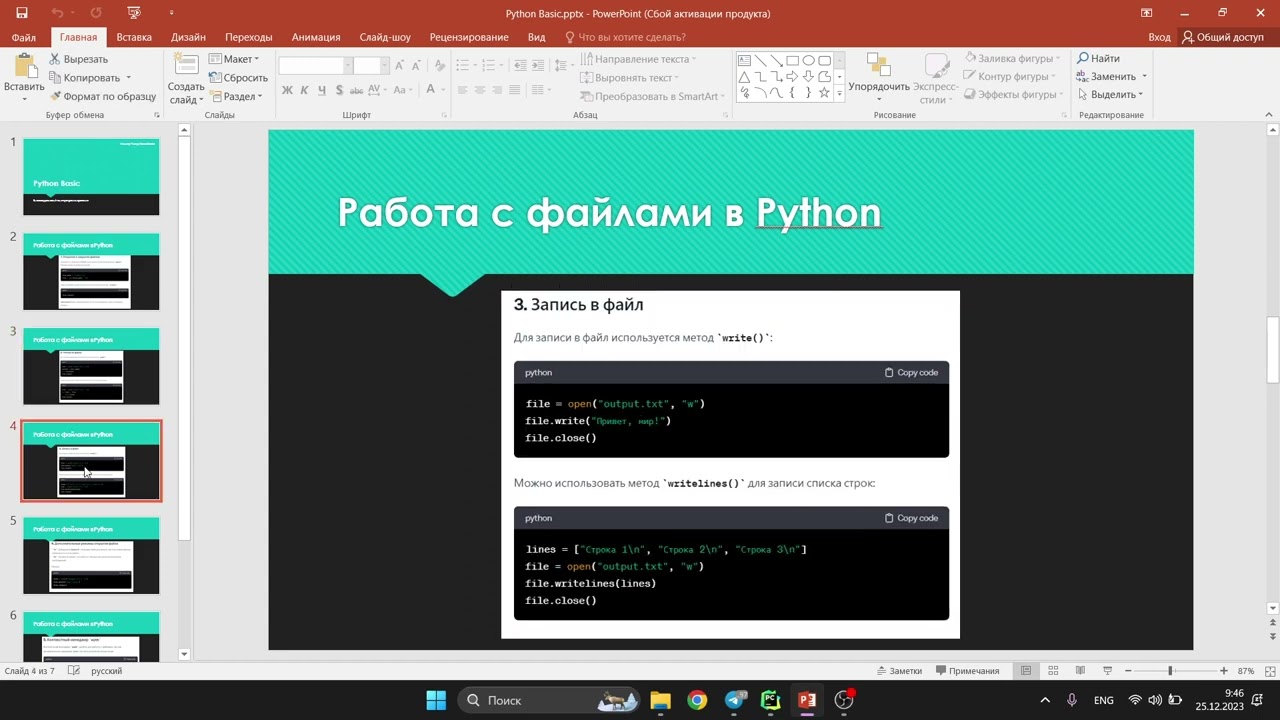Image resolution: width=1280 pixels, height=720 pixels.
Task: Click zoom slider handle in status bar
Action: (1170, 671)
